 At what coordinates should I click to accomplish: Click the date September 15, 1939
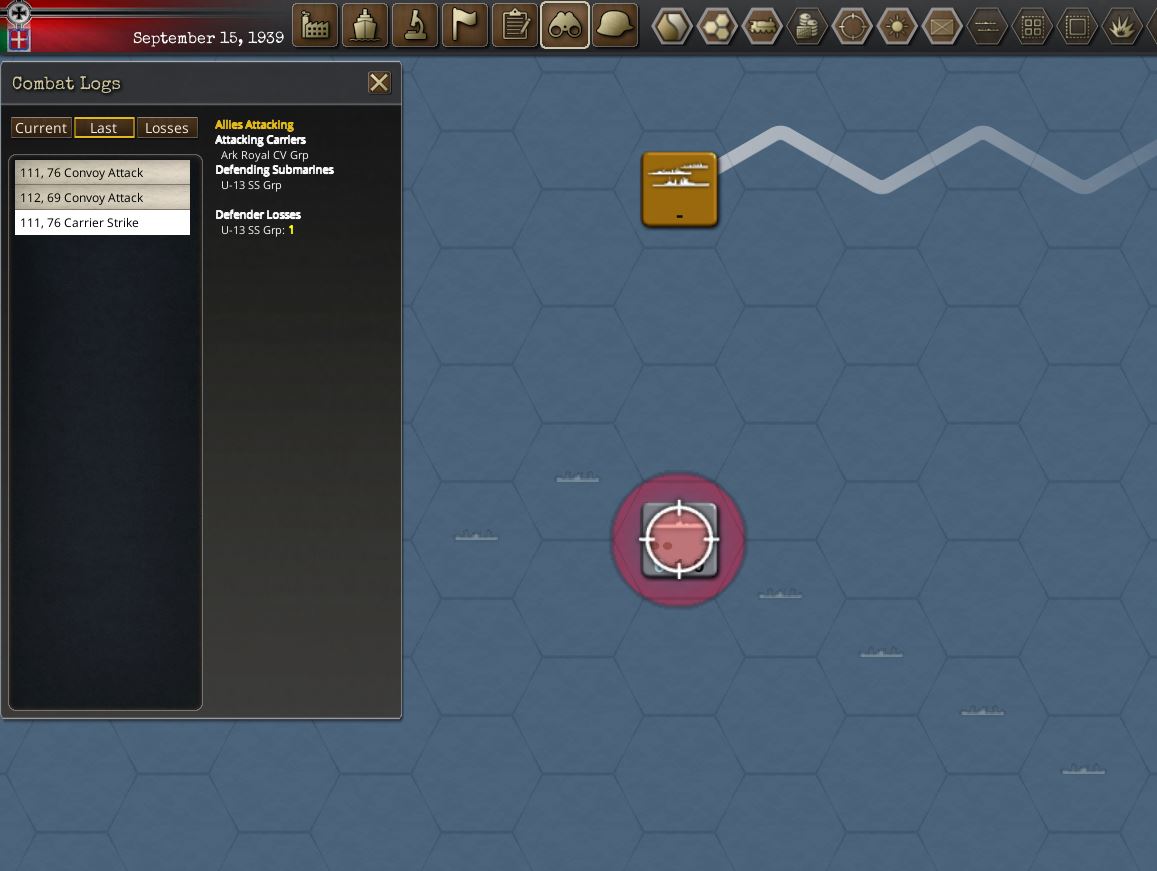pos(208,38)
